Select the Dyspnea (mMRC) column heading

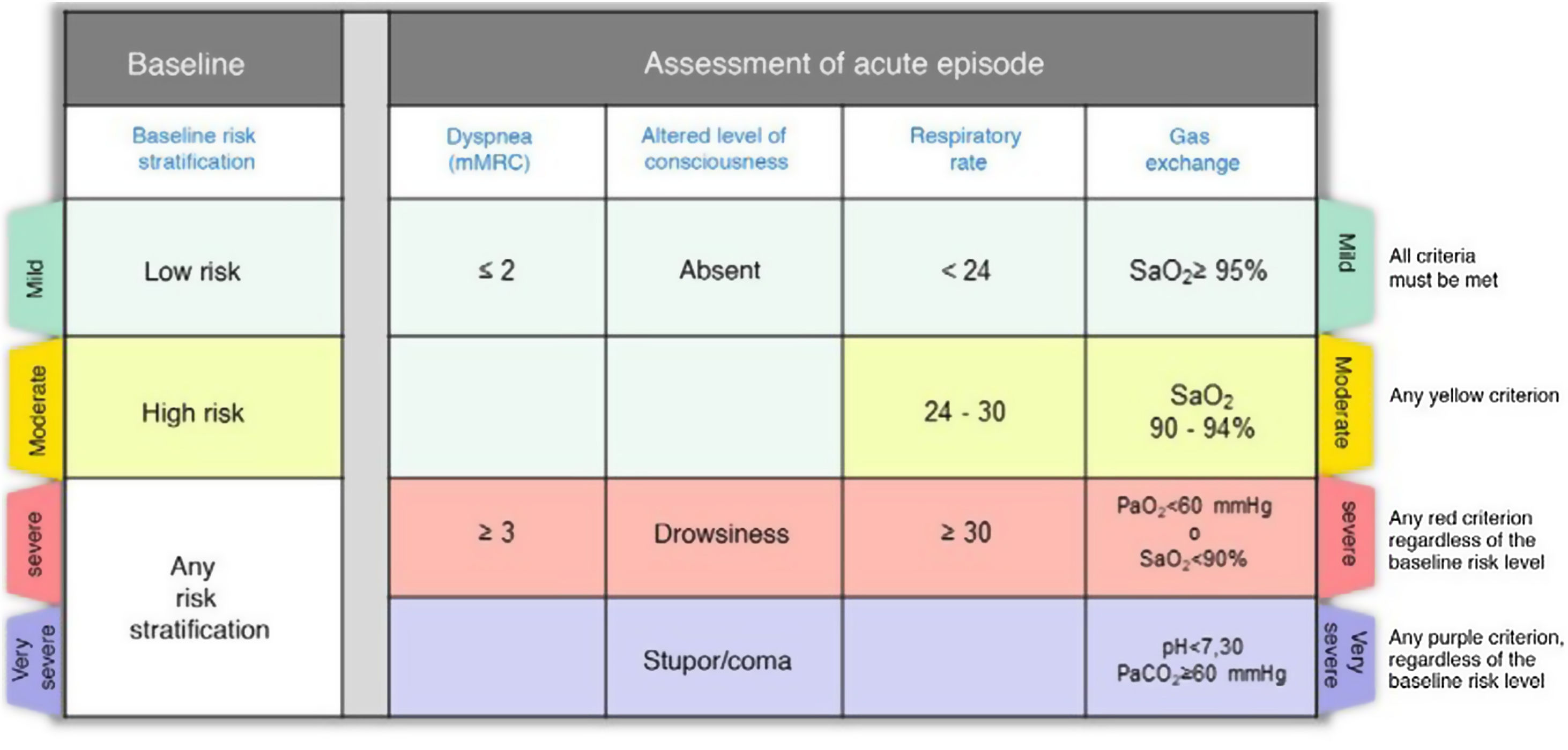(x=489, y=149)
